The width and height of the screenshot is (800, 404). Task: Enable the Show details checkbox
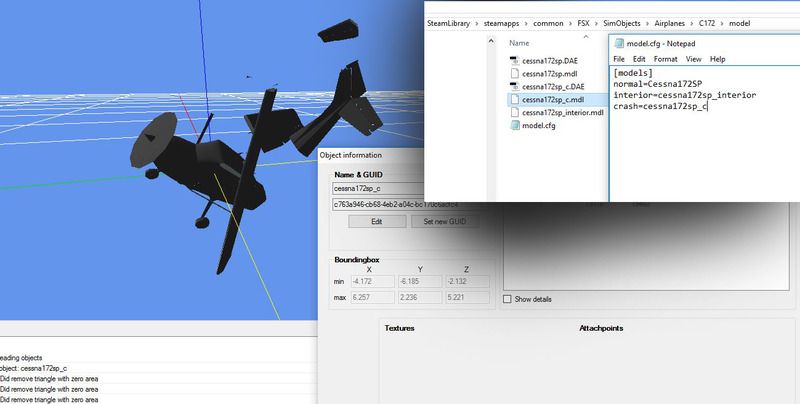click(508, 299)
